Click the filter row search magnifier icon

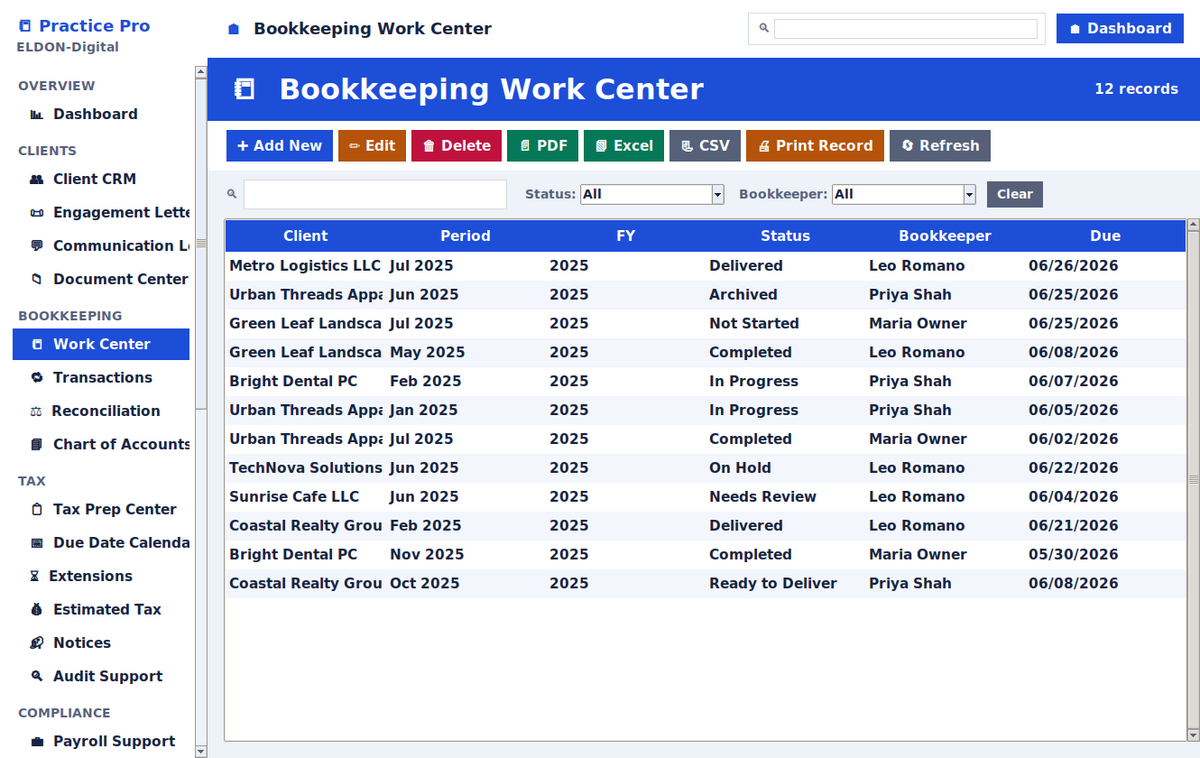tap(232, 194)
